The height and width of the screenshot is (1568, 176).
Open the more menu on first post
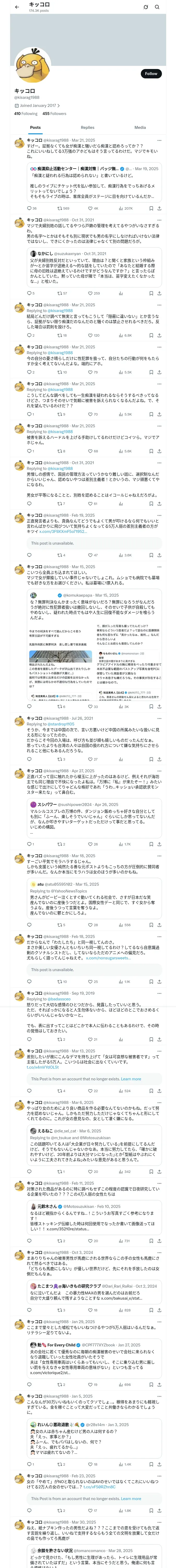click(160, 141)
